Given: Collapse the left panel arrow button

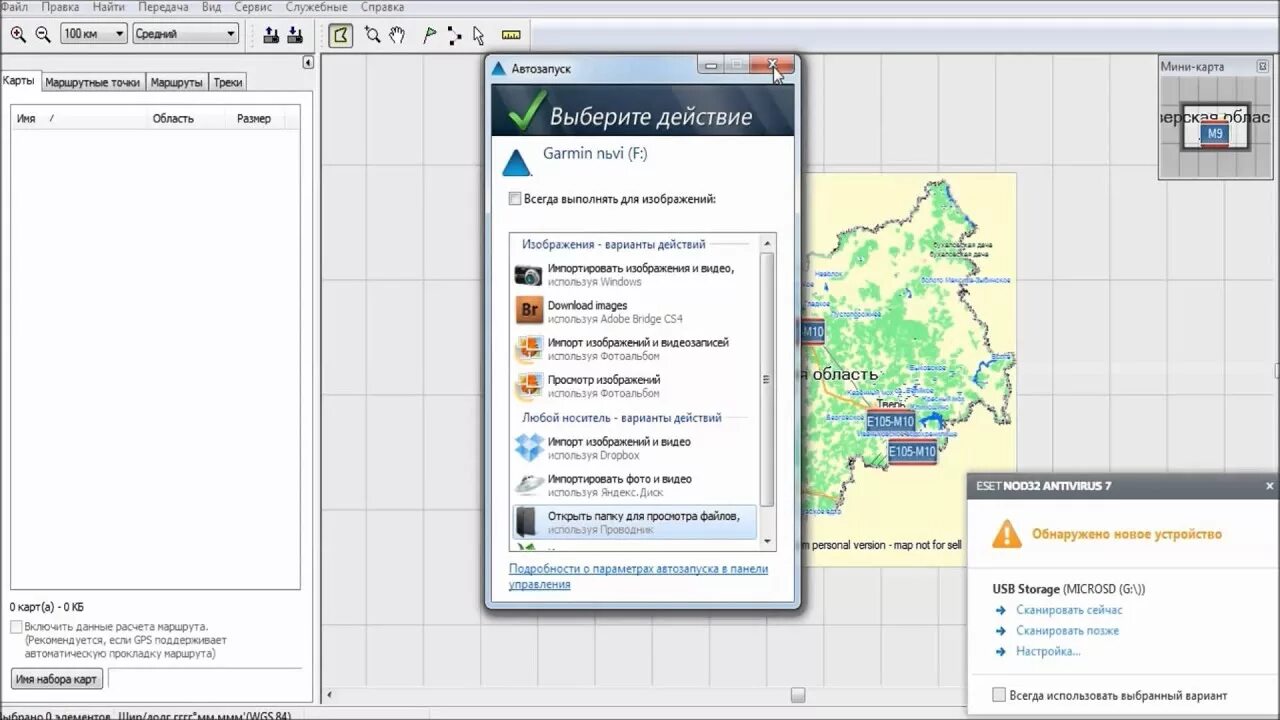Looking at the screenshot, I should point(308,62).
